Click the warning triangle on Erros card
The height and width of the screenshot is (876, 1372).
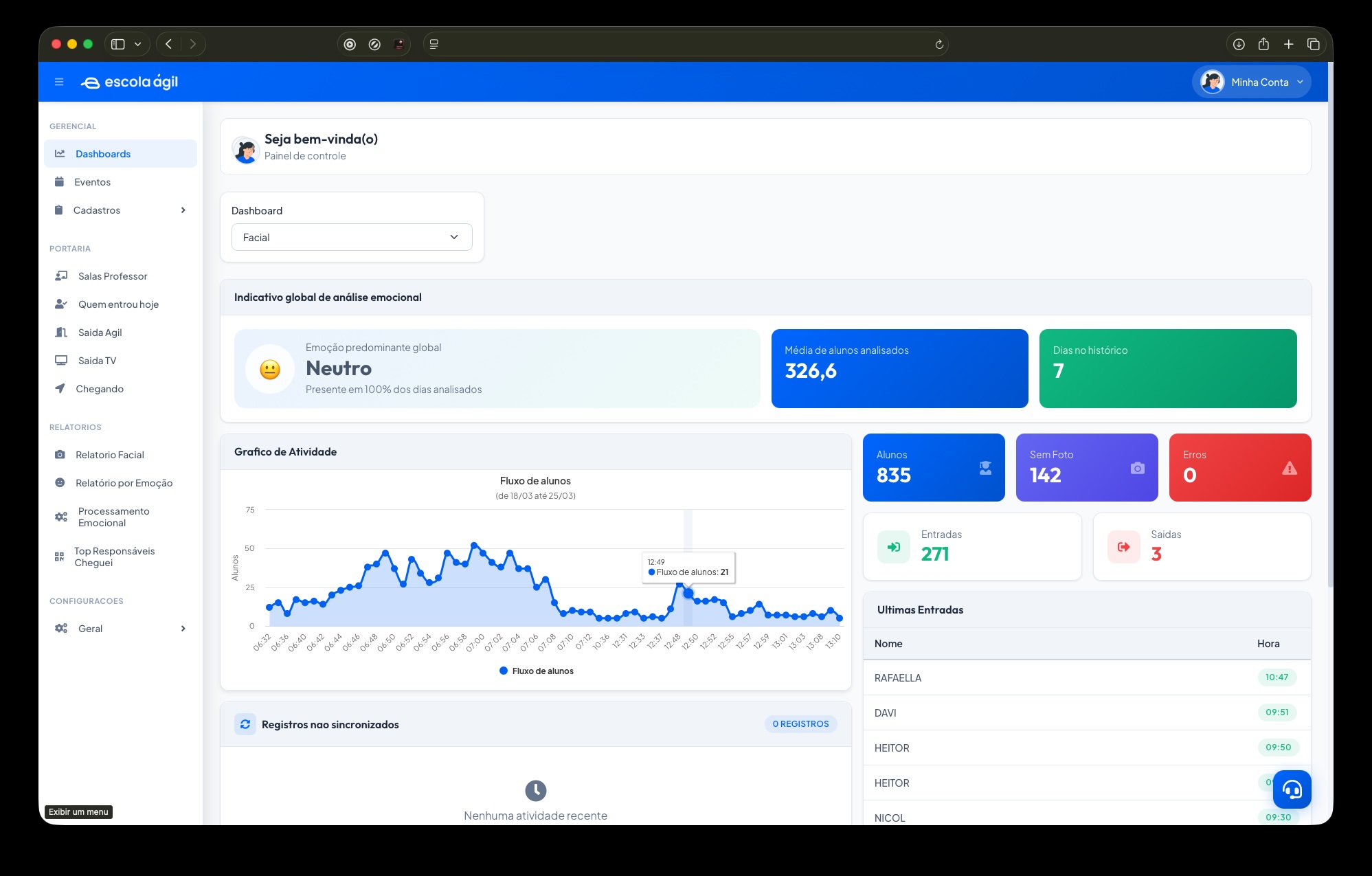pyautogui.click(x=1289, y=468)
